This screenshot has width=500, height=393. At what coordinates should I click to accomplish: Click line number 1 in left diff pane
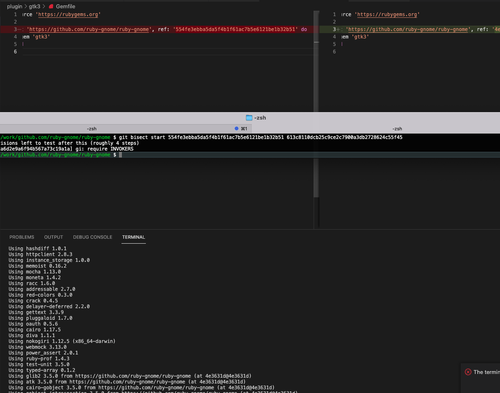click(x=15, y=14)
